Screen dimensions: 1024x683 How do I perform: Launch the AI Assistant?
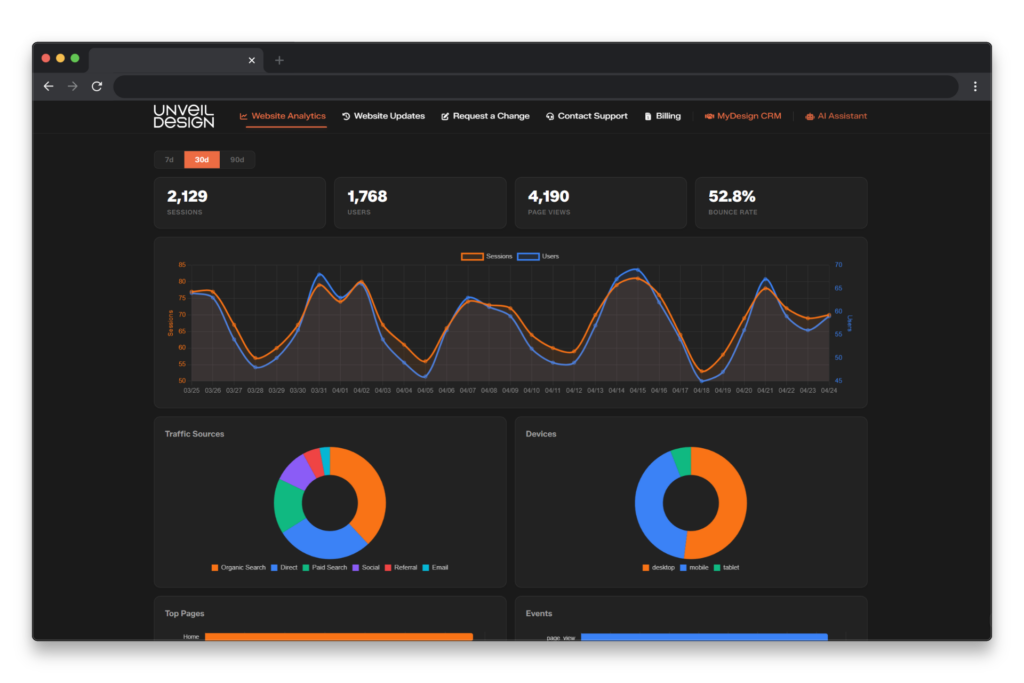pyautogui.click(x=835, y=116)
